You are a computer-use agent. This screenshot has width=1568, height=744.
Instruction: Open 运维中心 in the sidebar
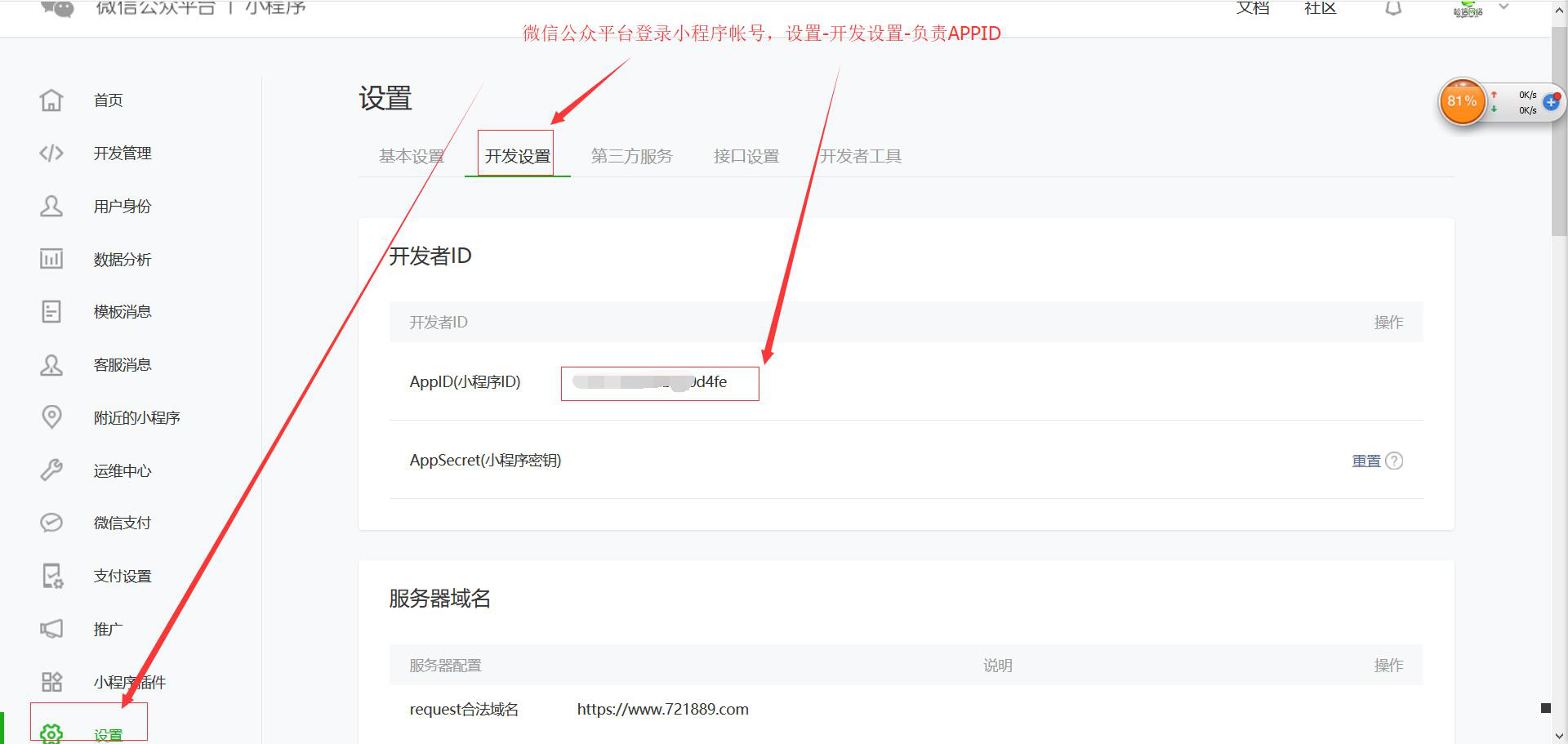pos(122,471)
